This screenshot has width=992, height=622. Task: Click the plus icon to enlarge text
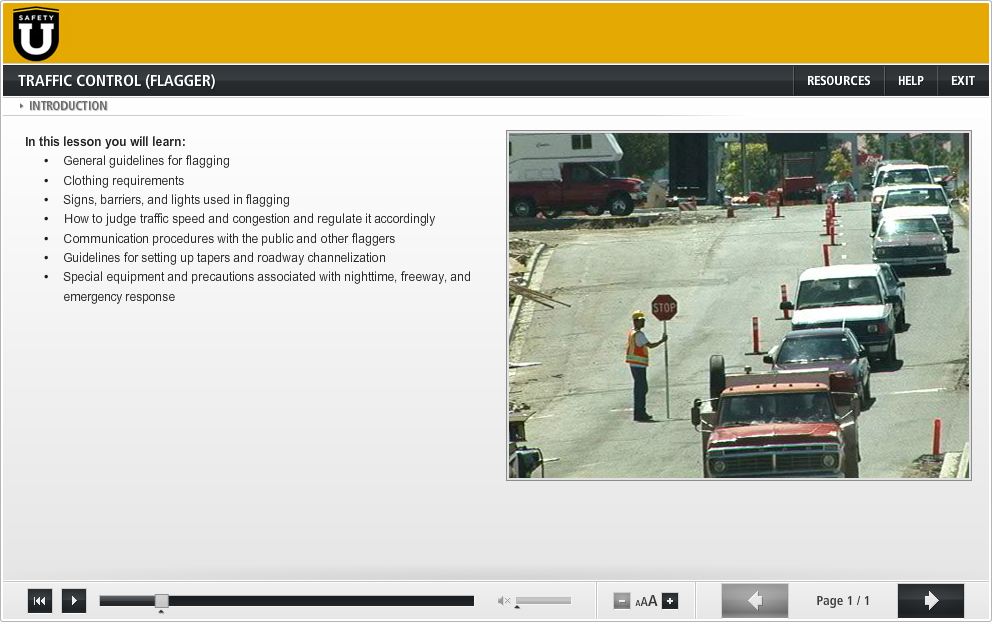coord(668,600)
